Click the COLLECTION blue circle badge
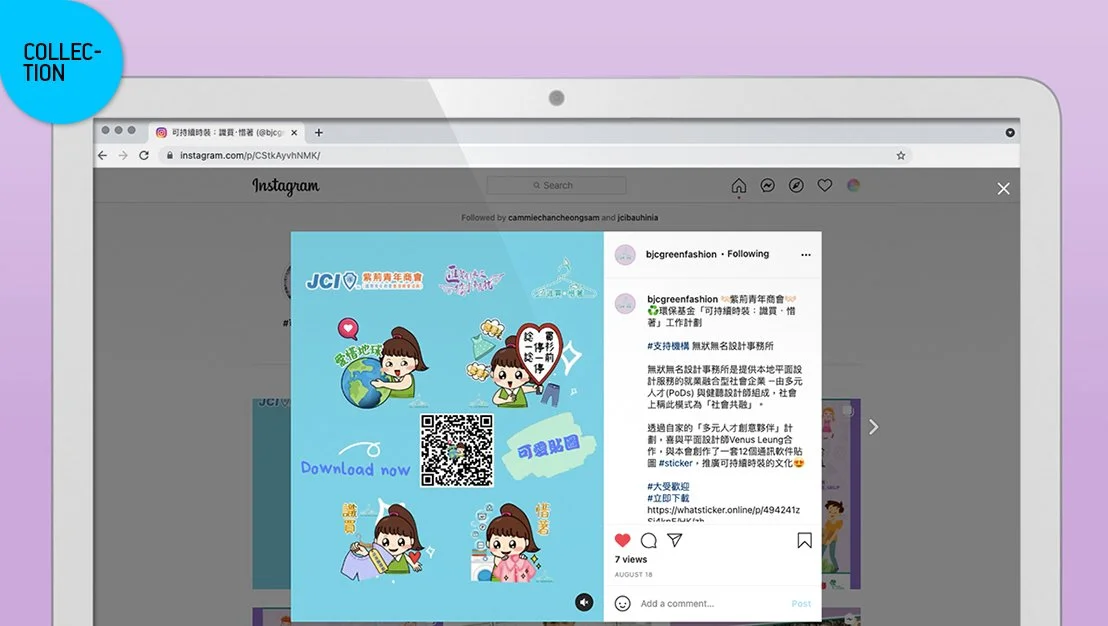 point(60,61)
